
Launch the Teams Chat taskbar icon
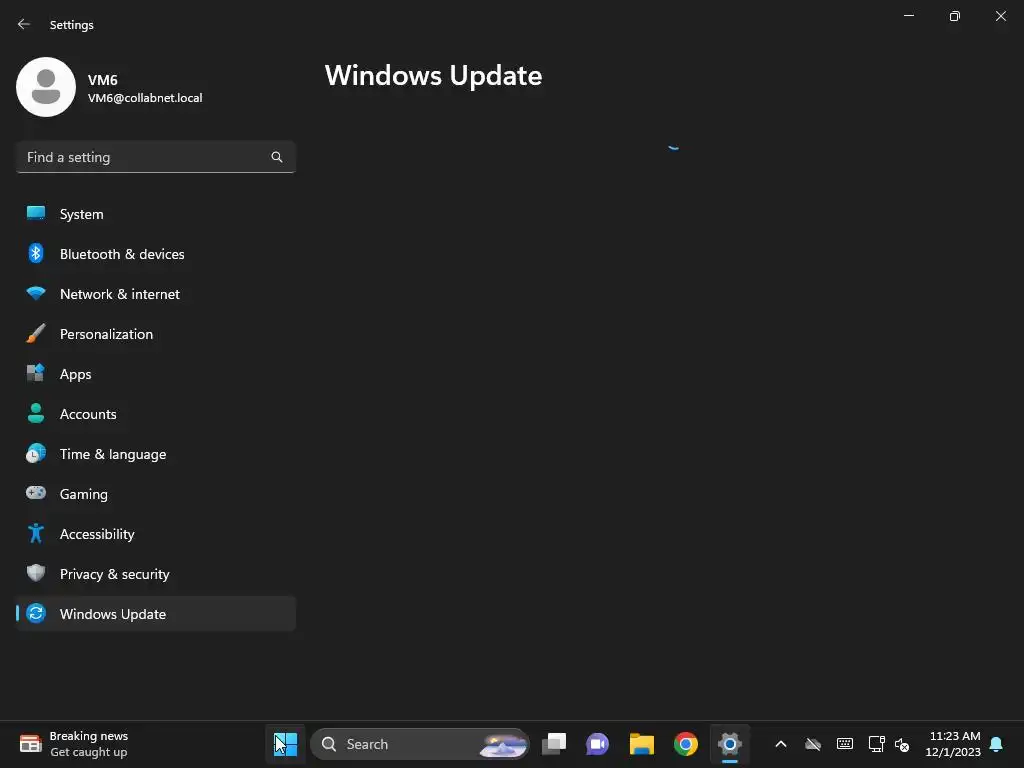(x=598, y=744)
